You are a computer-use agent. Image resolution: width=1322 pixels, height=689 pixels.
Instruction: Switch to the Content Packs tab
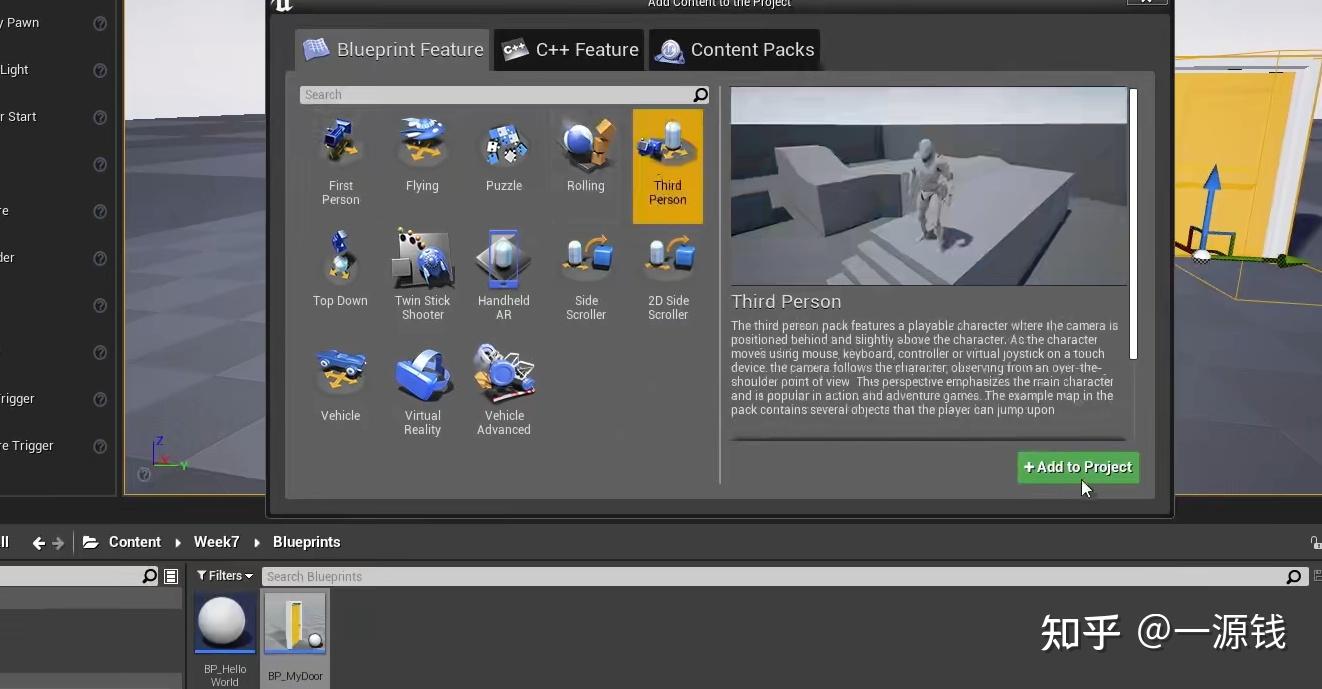(735, 50)
